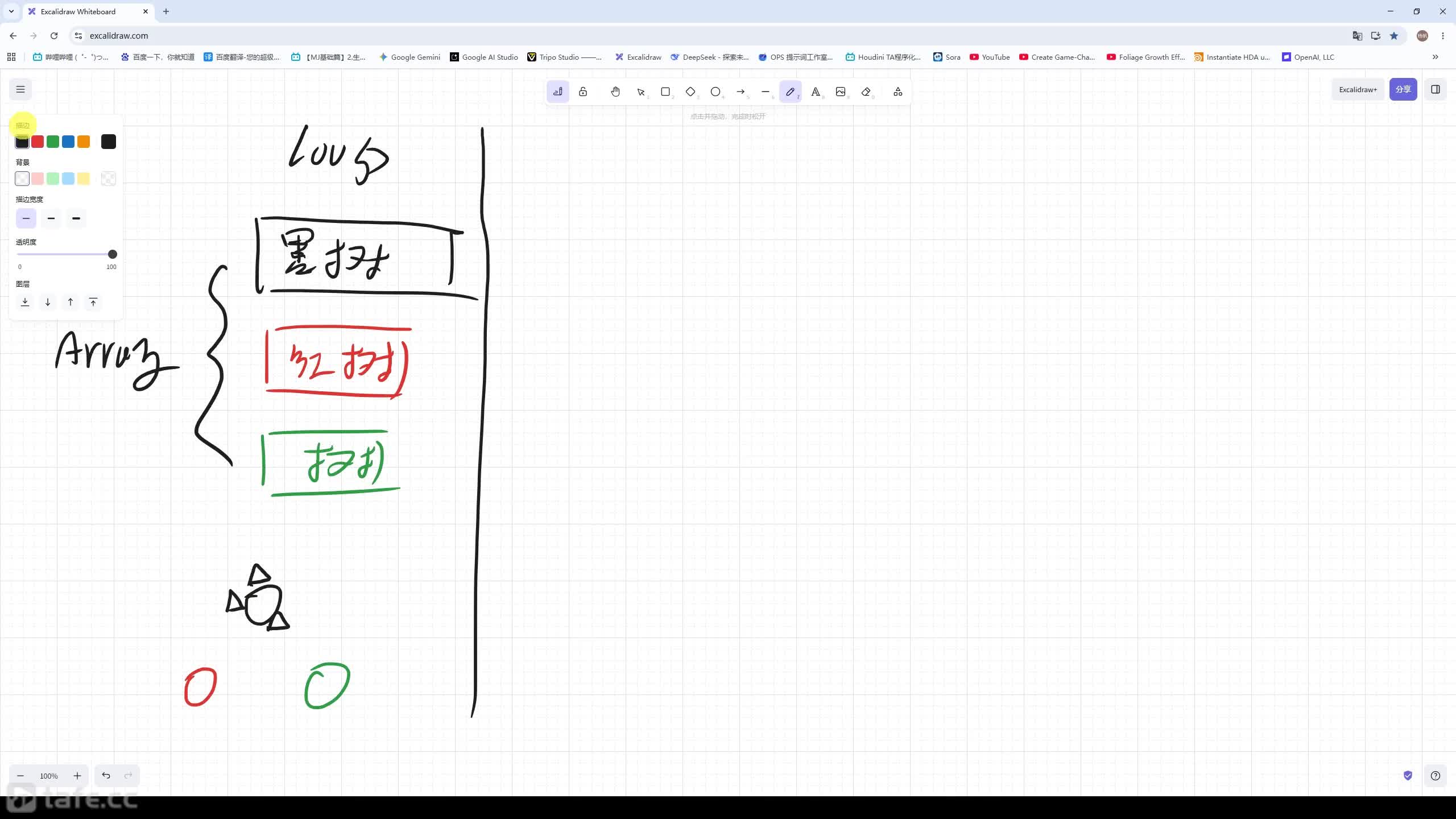Select the Selection arrow tool
This screenshot has height=819, width=1456.
[640, 92]
